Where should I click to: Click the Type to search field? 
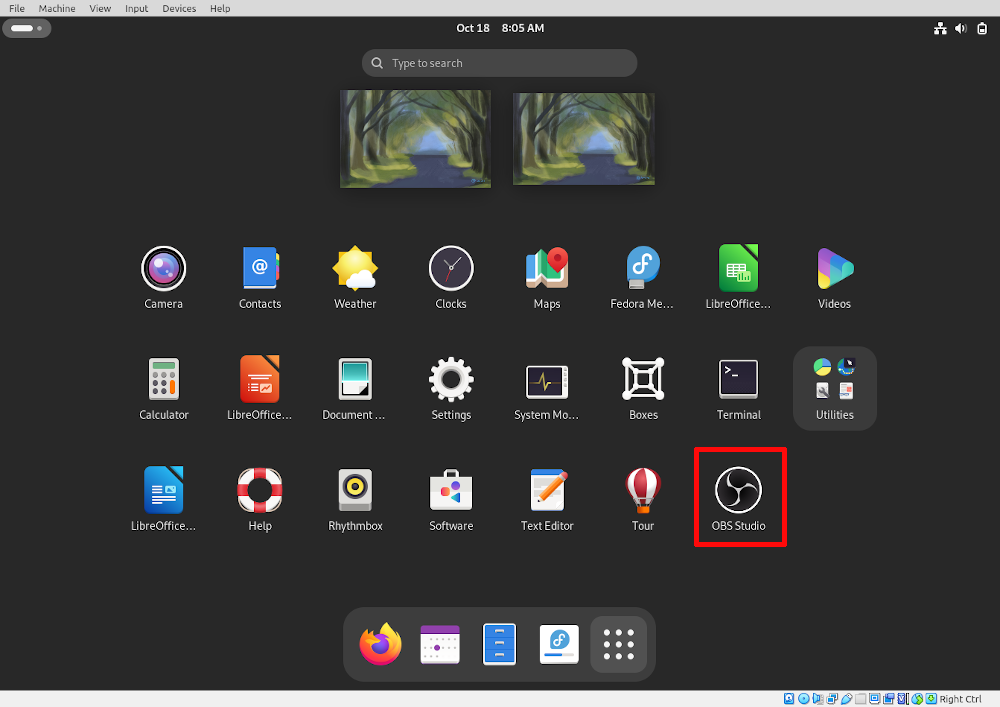pos(499,62)
